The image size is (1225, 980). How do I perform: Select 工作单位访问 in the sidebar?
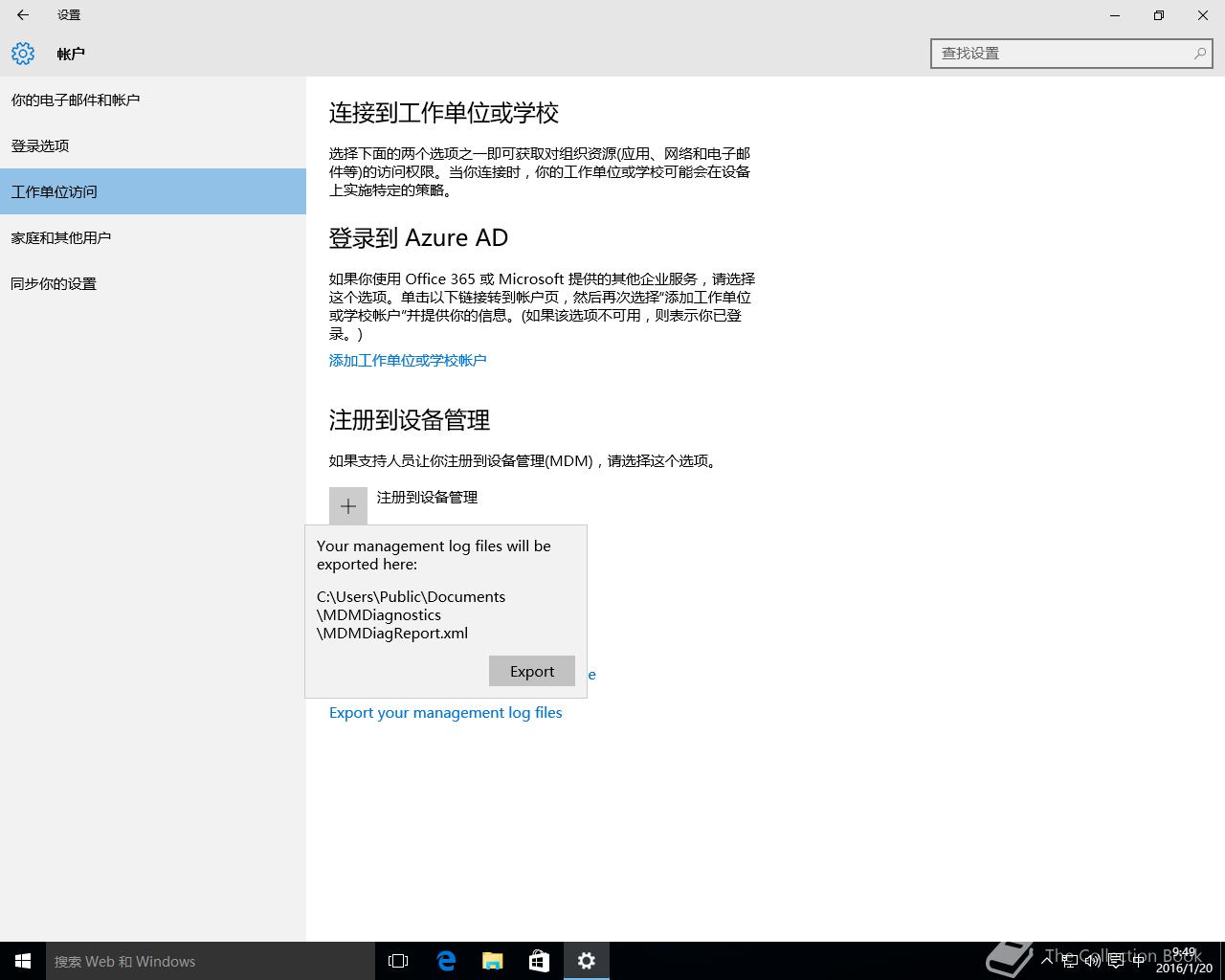[x=153, y=191]
